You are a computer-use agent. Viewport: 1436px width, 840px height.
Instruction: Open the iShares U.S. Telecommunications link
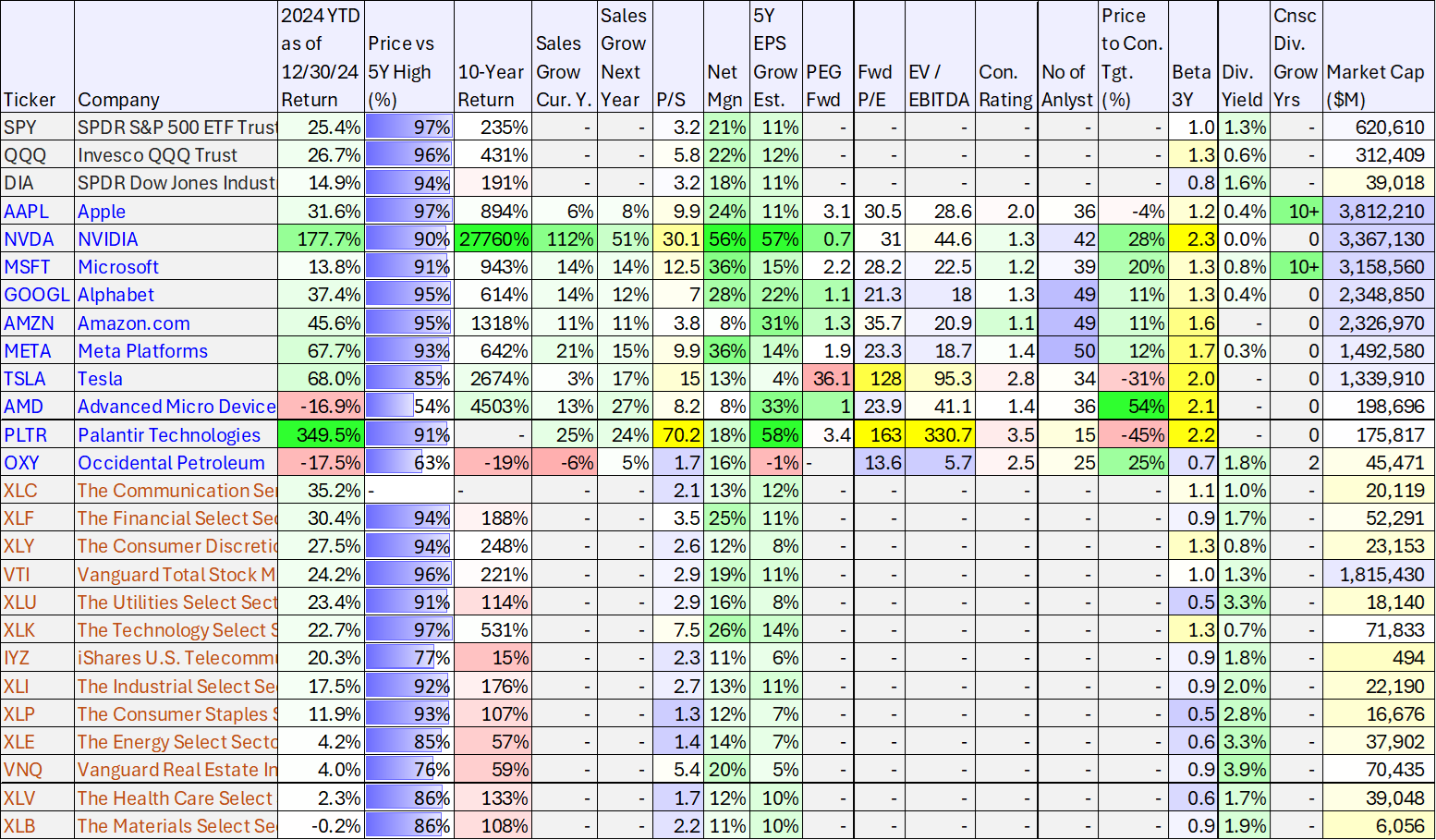(177, 658)
